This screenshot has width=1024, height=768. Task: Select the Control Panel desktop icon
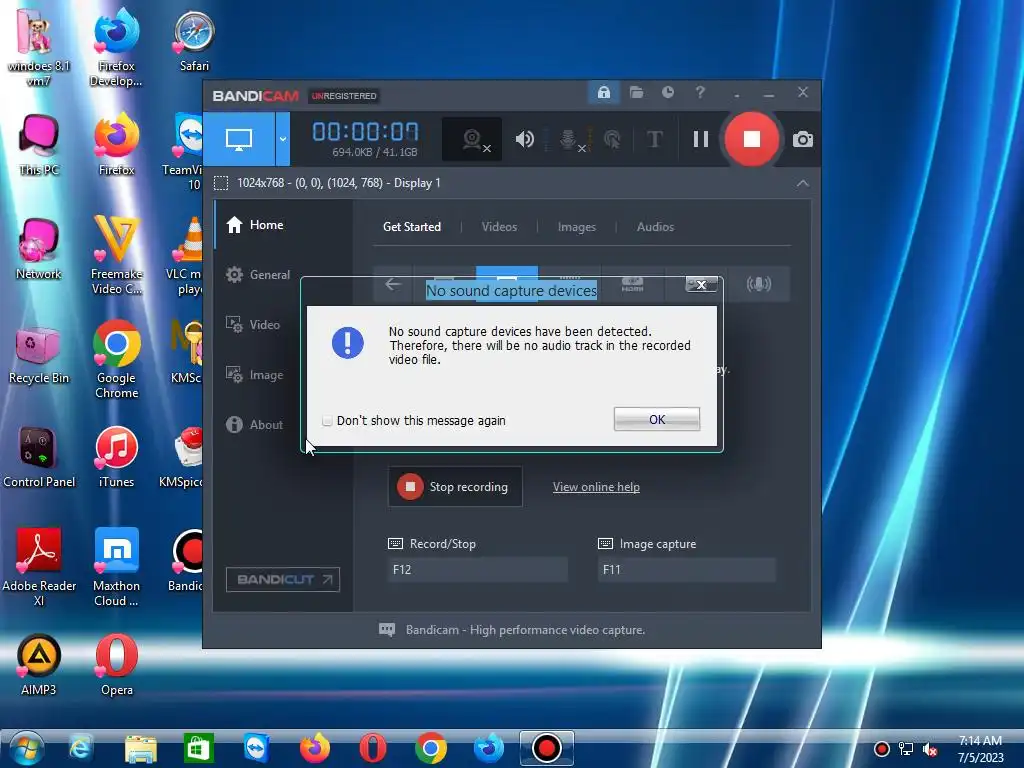click(39, 457)
